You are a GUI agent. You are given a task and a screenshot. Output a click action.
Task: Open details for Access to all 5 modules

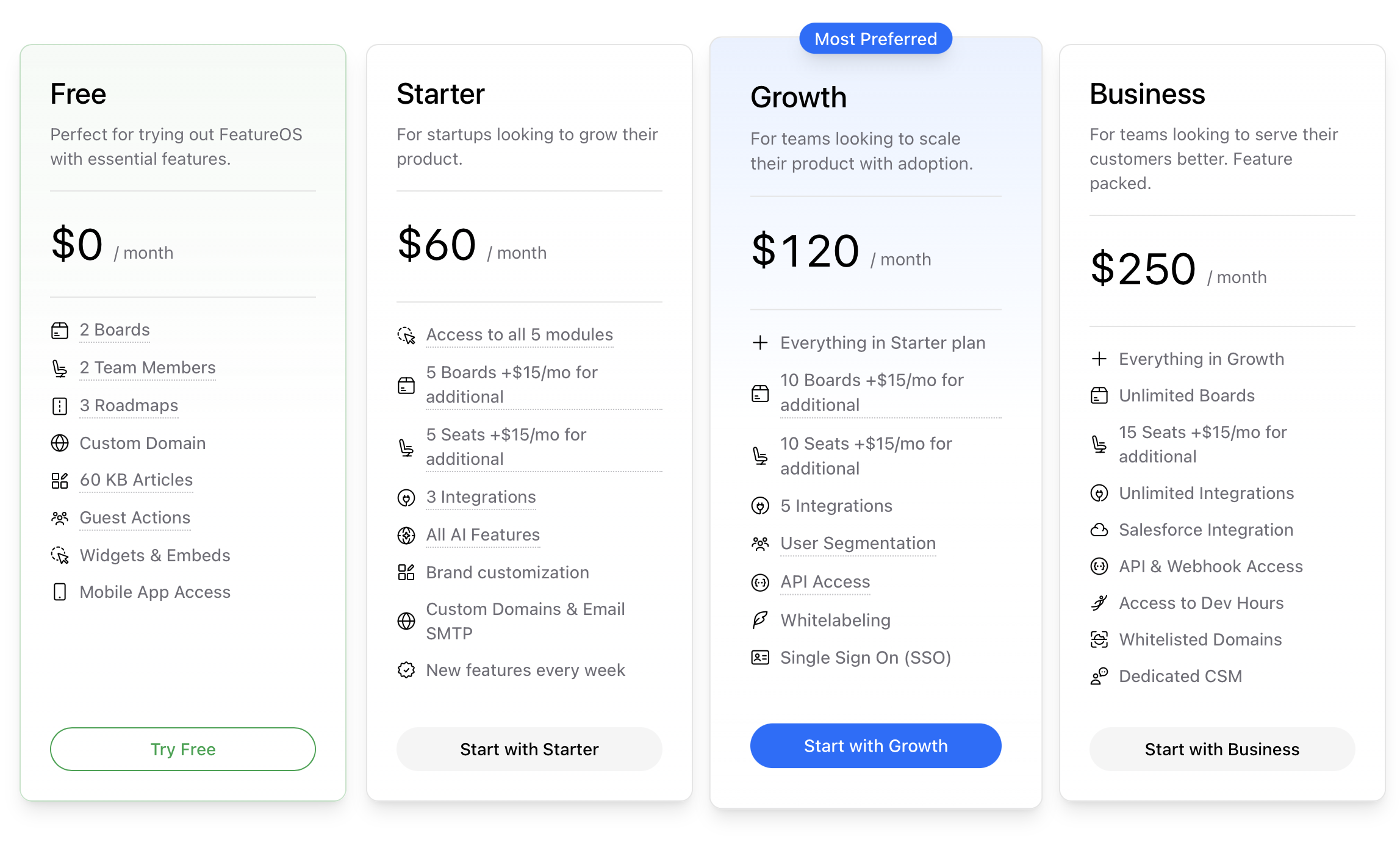pyautogui.click(x=519, y=334)
